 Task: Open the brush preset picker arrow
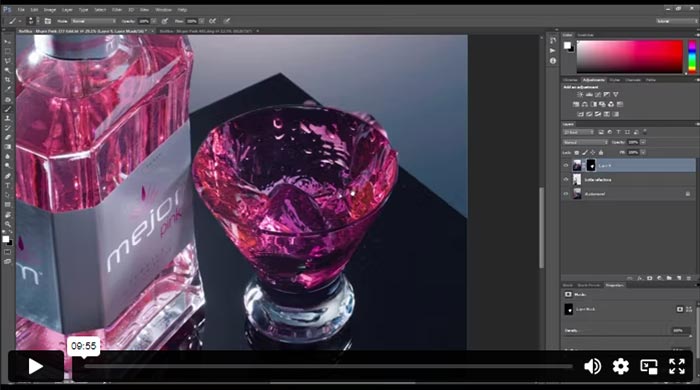38,21
